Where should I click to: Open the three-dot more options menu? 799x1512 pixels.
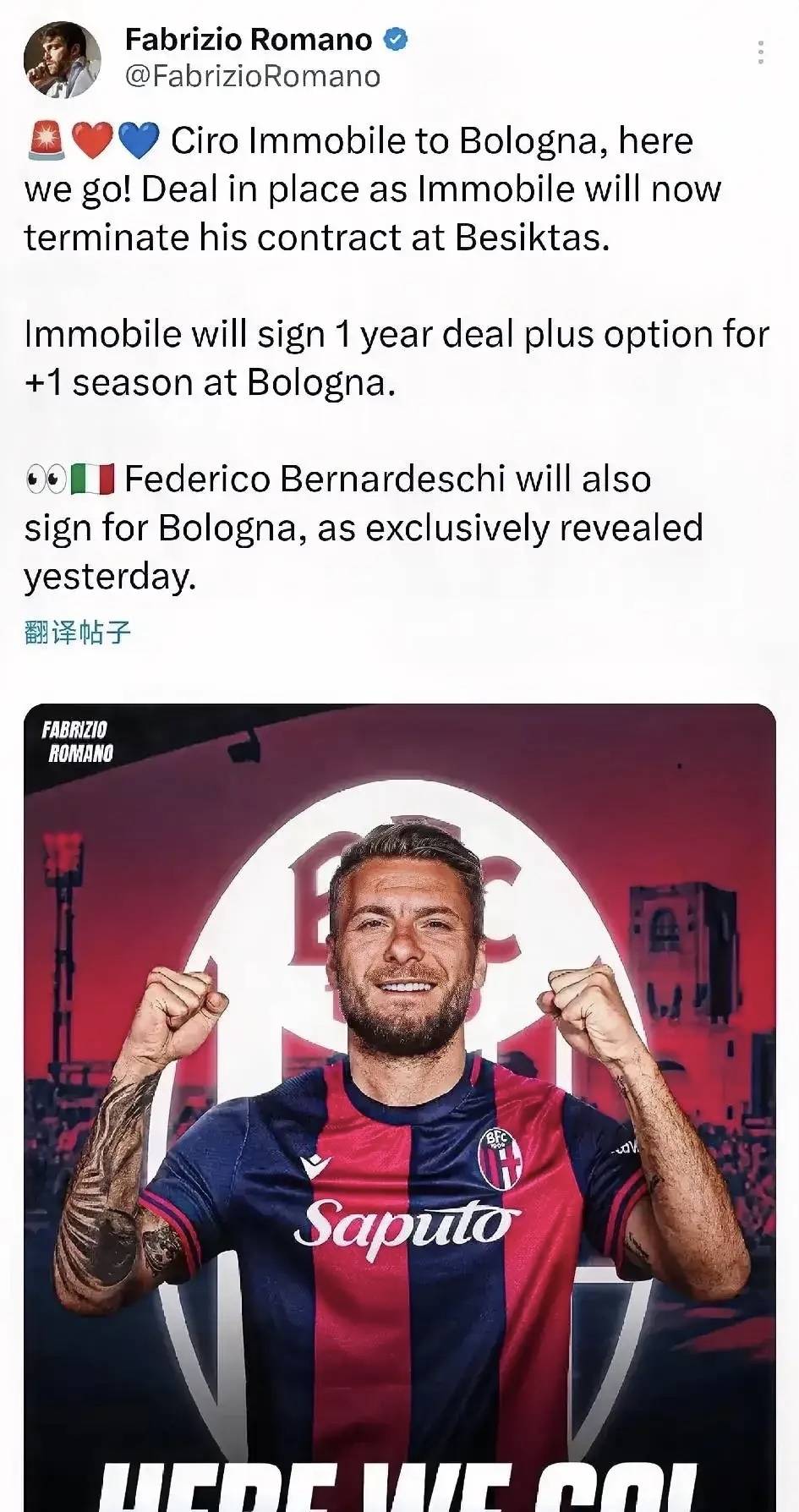point(761,52)
